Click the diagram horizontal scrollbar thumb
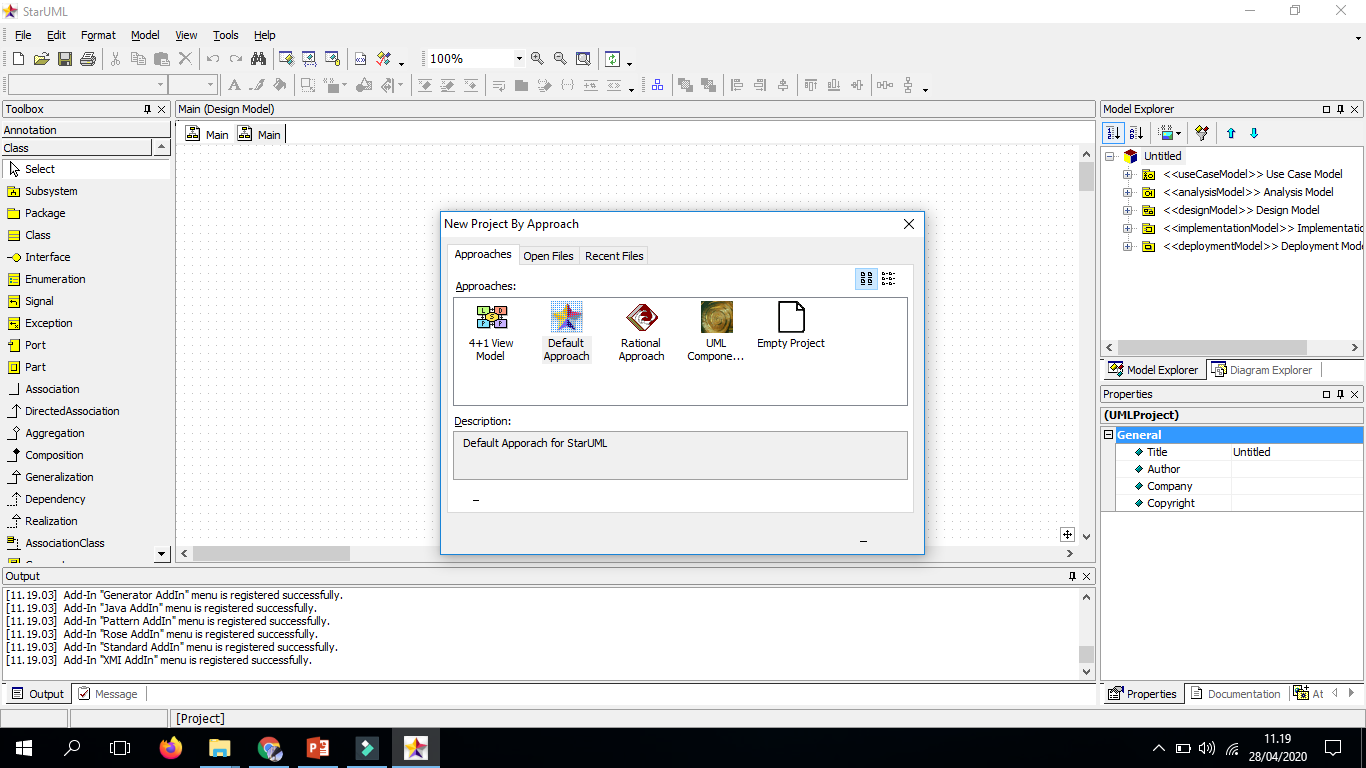Screen dimensions: 1366x768 (271, 553)
